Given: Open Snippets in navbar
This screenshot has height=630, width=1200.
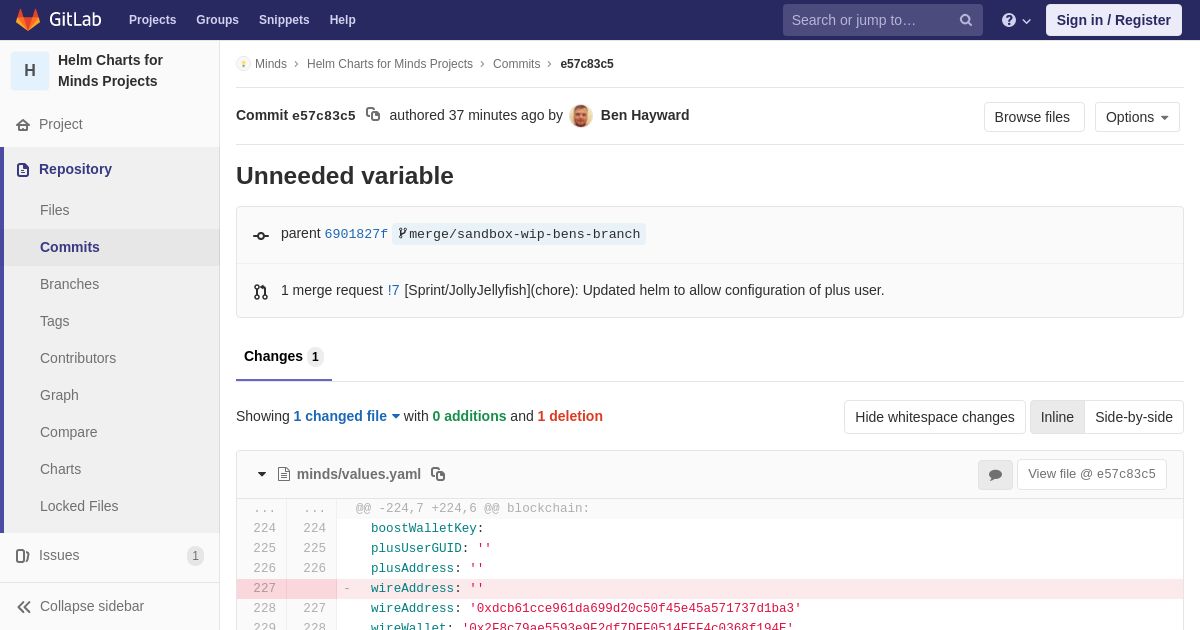Looking at the screenshot, I should tap(284, 20).
